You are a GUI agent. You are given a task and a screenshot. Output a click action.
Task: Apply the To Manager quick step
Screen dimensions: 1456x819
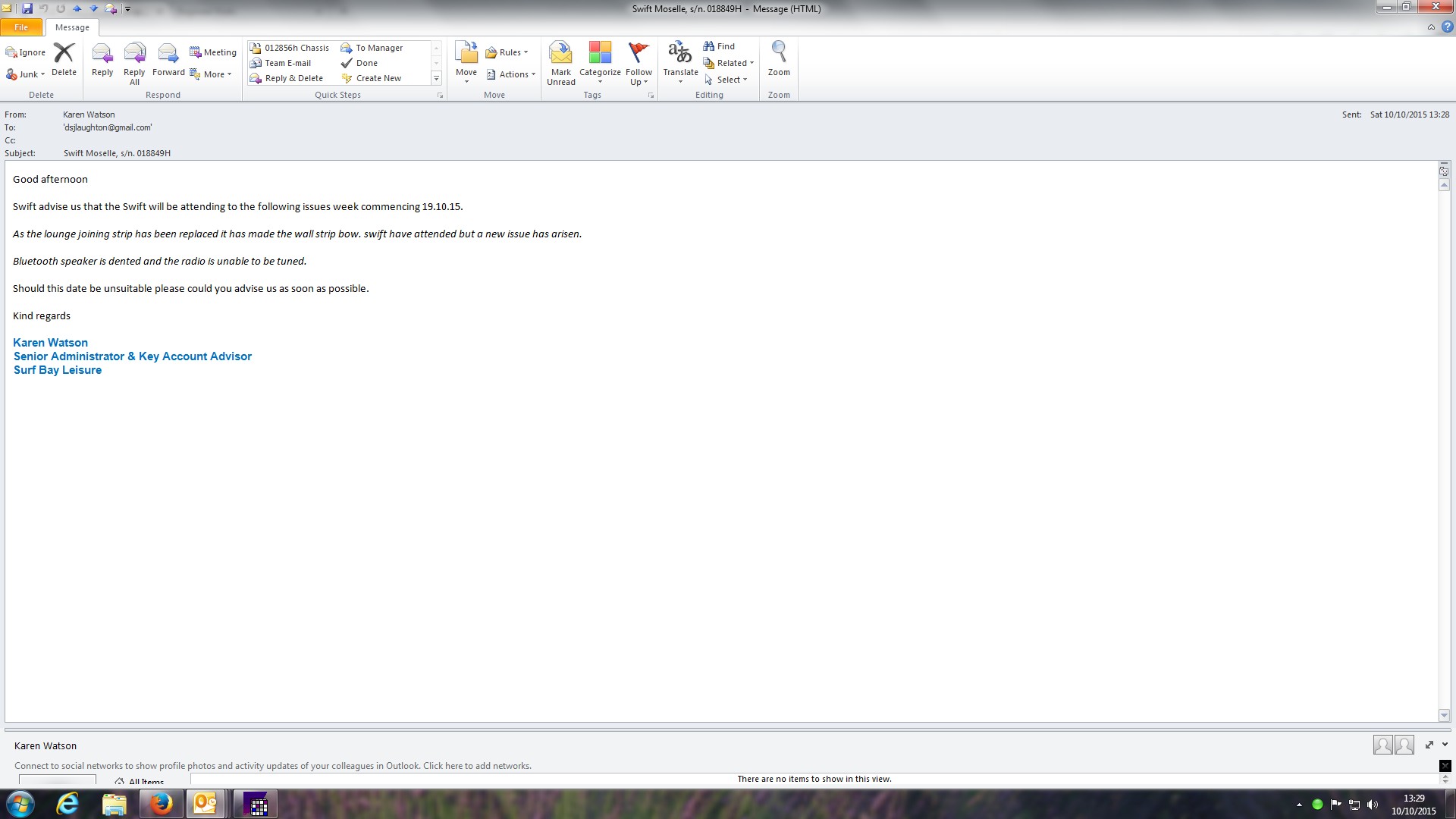click(x=378, y=48)
